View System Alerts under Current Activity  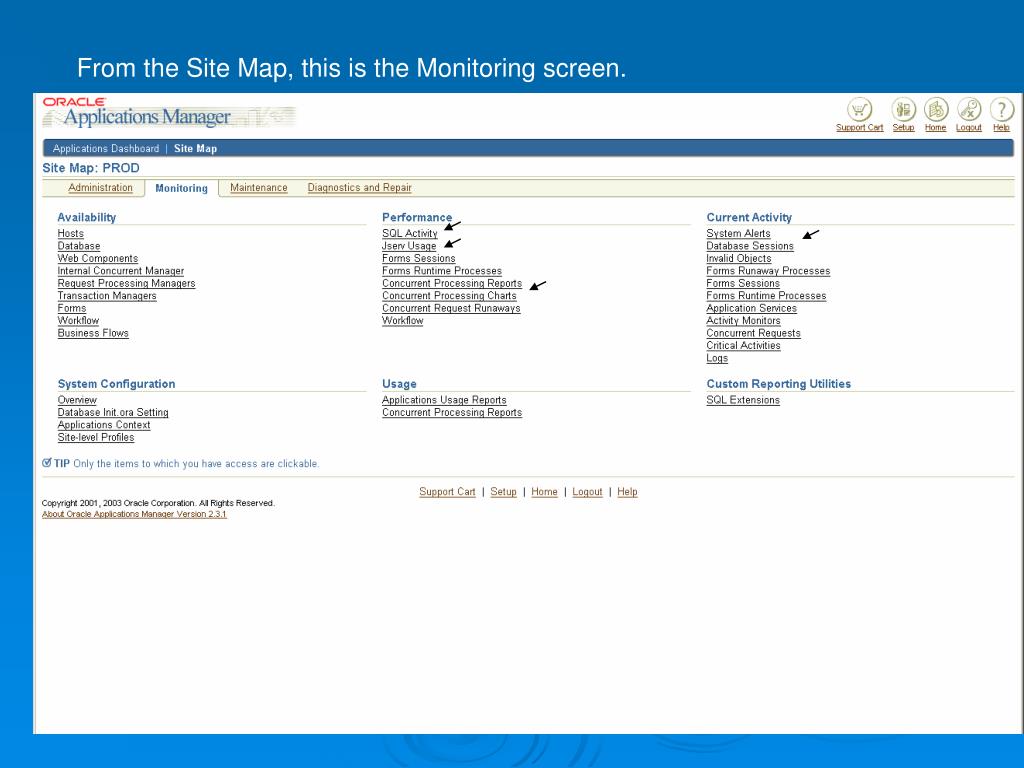click(738, 234)
